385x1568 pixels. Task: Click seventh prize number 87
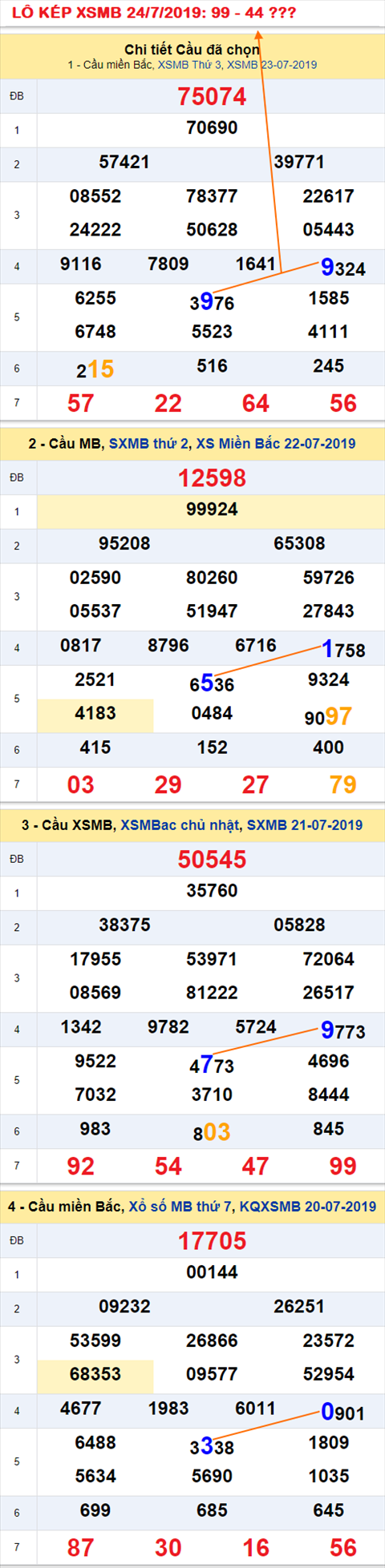(80, 1547)
